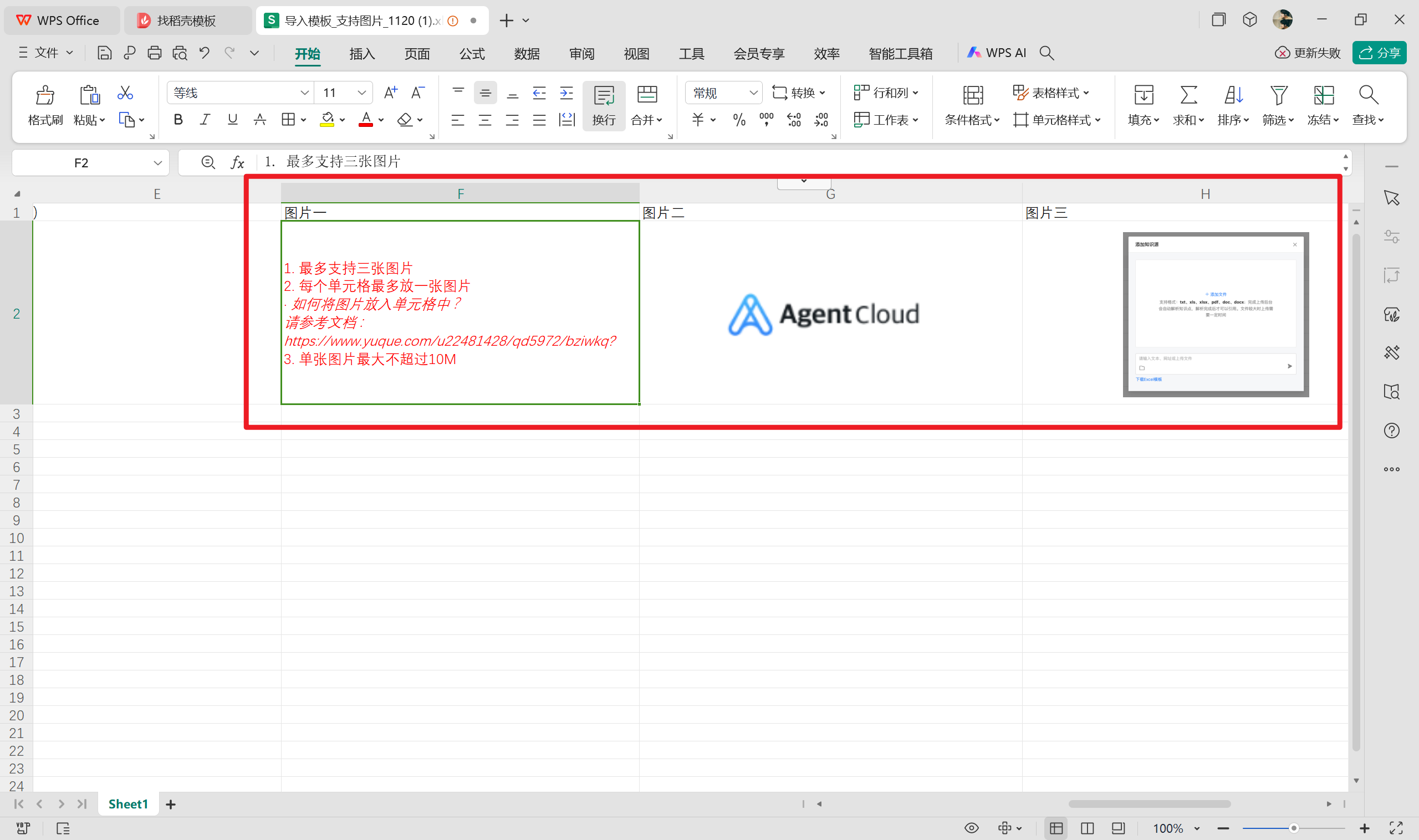This screenshot has width=1419, height=840.
Task: Click the 条件格式 Conditional Format button
Action: point(972,106)
